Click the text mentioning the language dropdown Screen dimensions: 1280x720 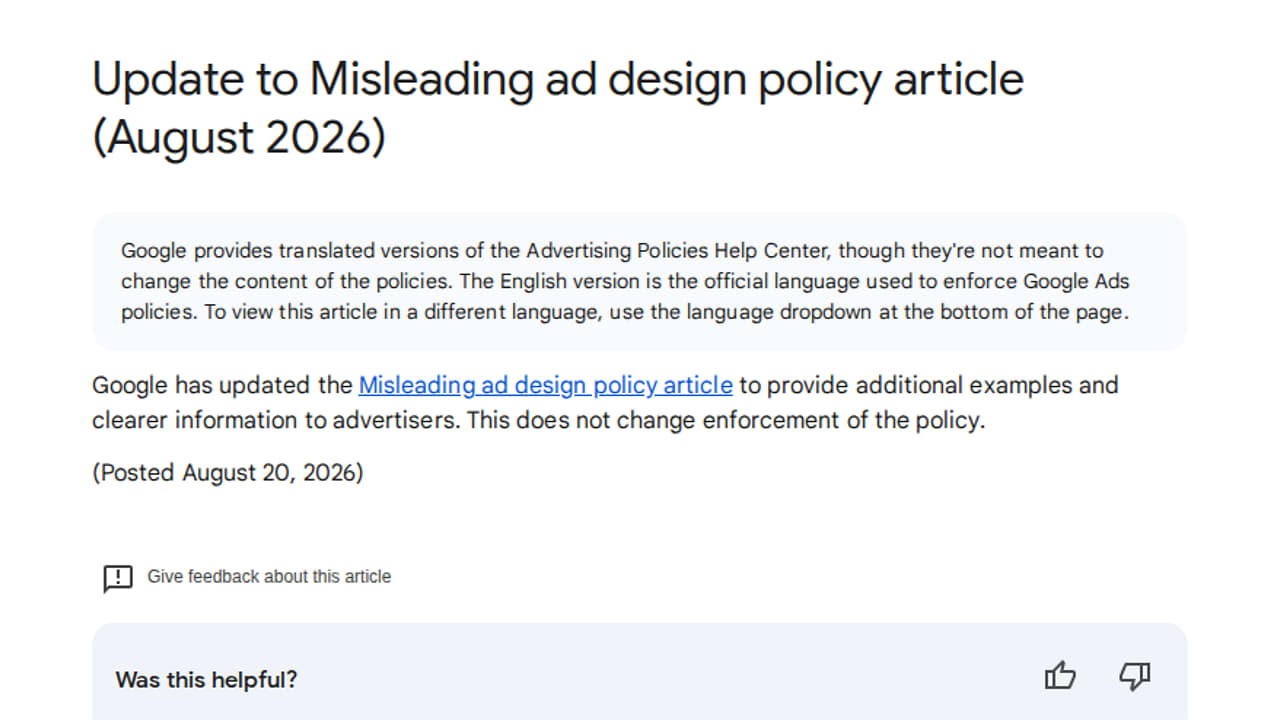(667, 312)
